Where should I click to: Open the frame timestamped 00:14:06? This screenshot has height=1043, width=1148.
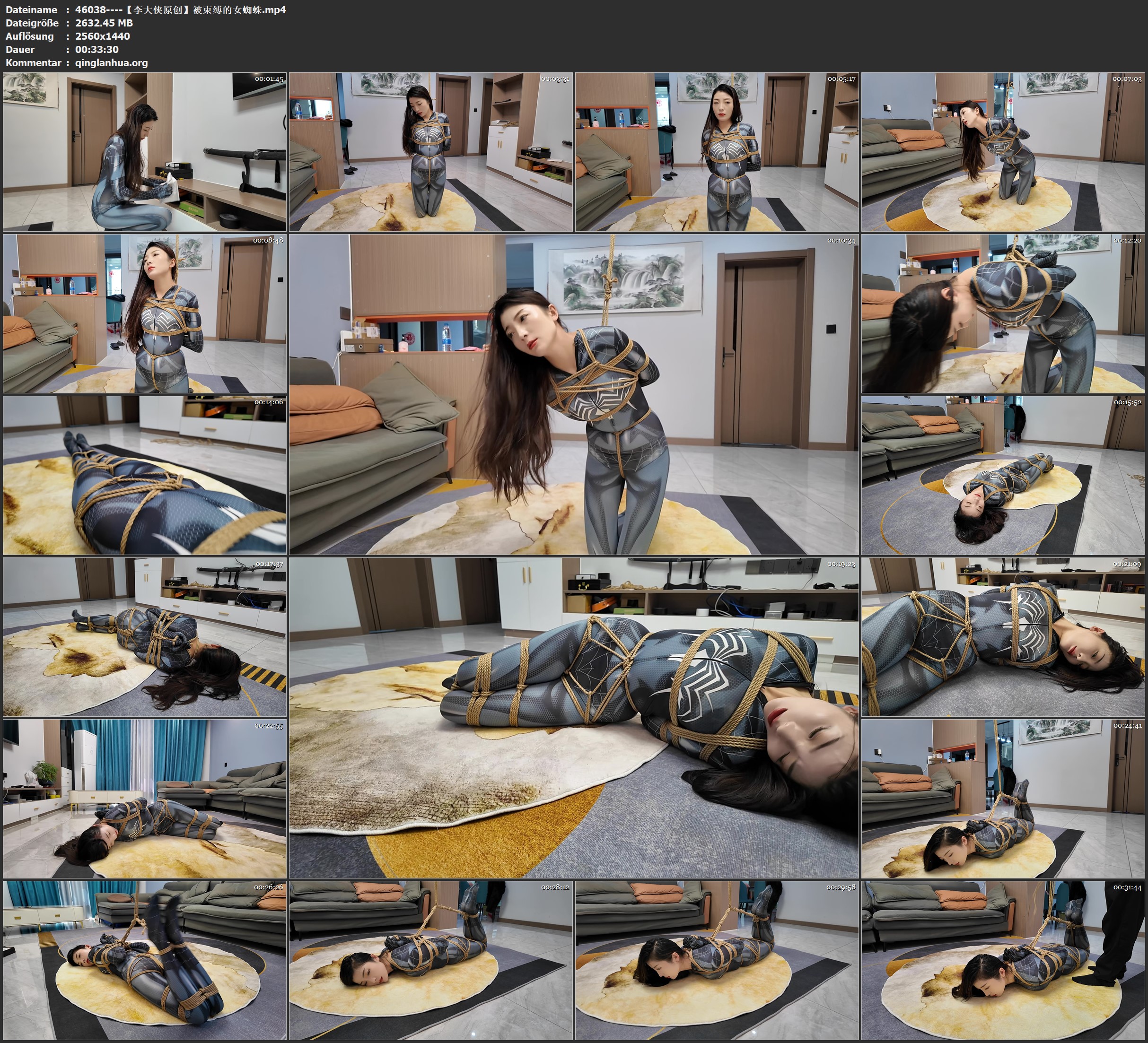pos(145,475)
